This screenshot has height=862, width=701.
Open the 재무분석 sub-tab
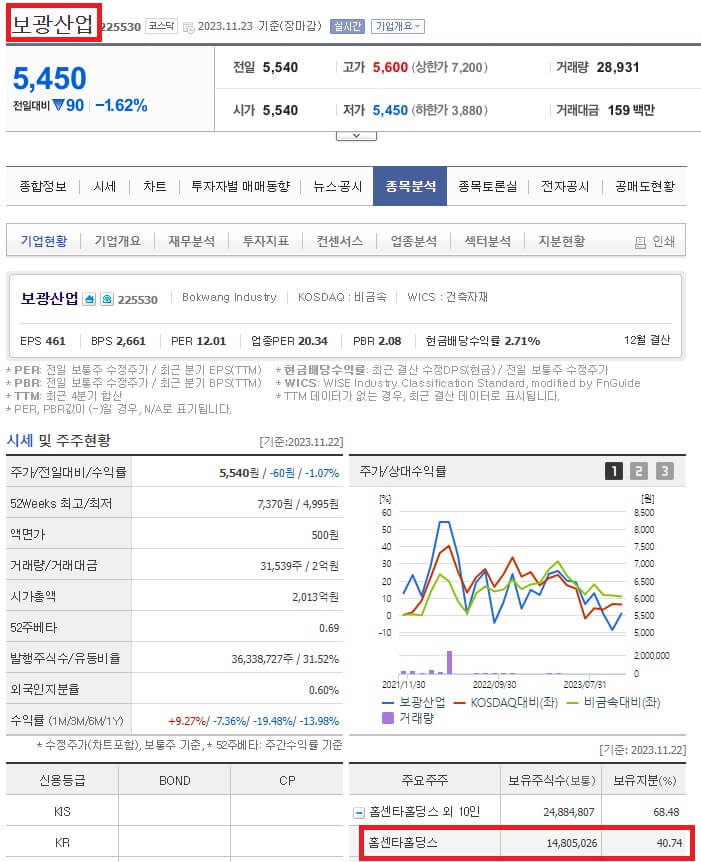click(191, 241)
